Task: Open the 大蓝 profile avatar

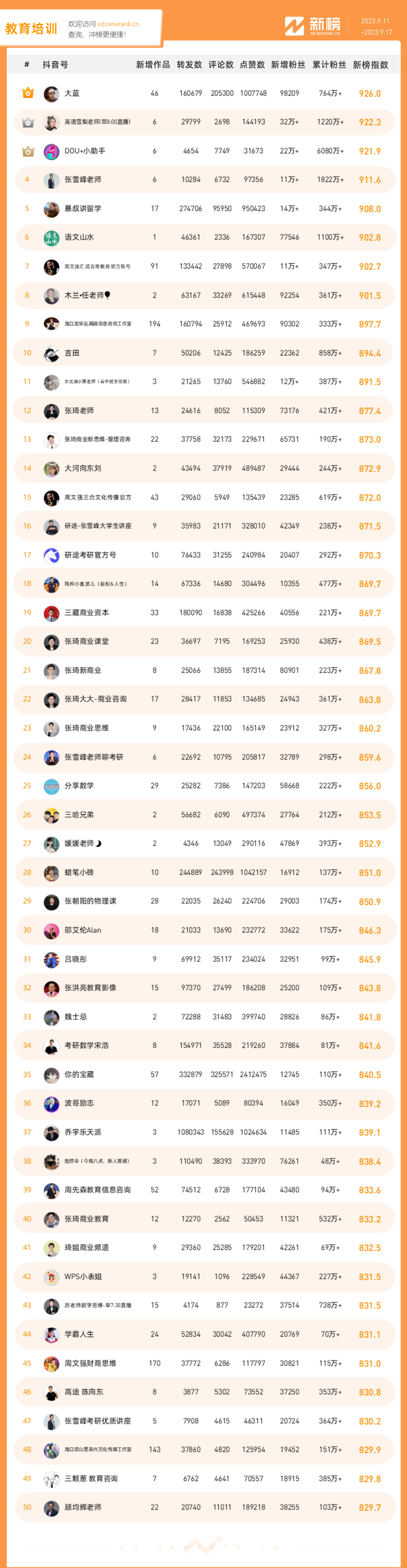Action: tap(51, 94)
